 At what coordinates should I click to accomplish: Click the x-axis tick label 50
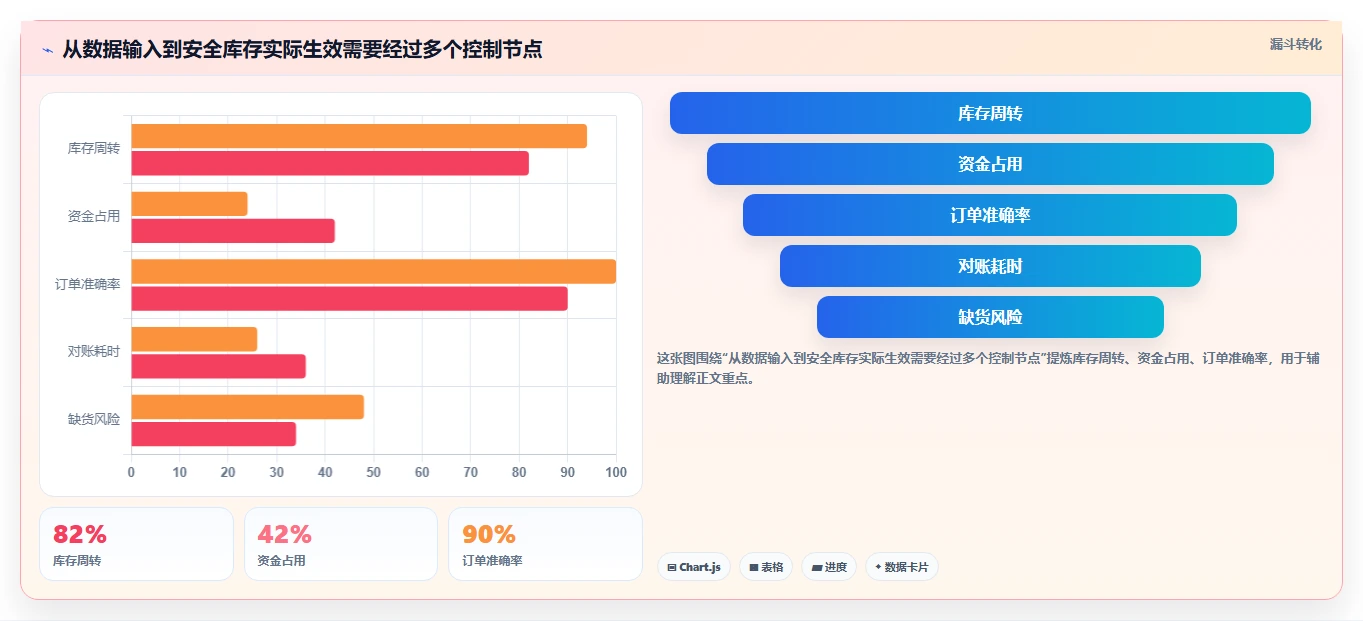pyautogui.click(x=373, y=472)
